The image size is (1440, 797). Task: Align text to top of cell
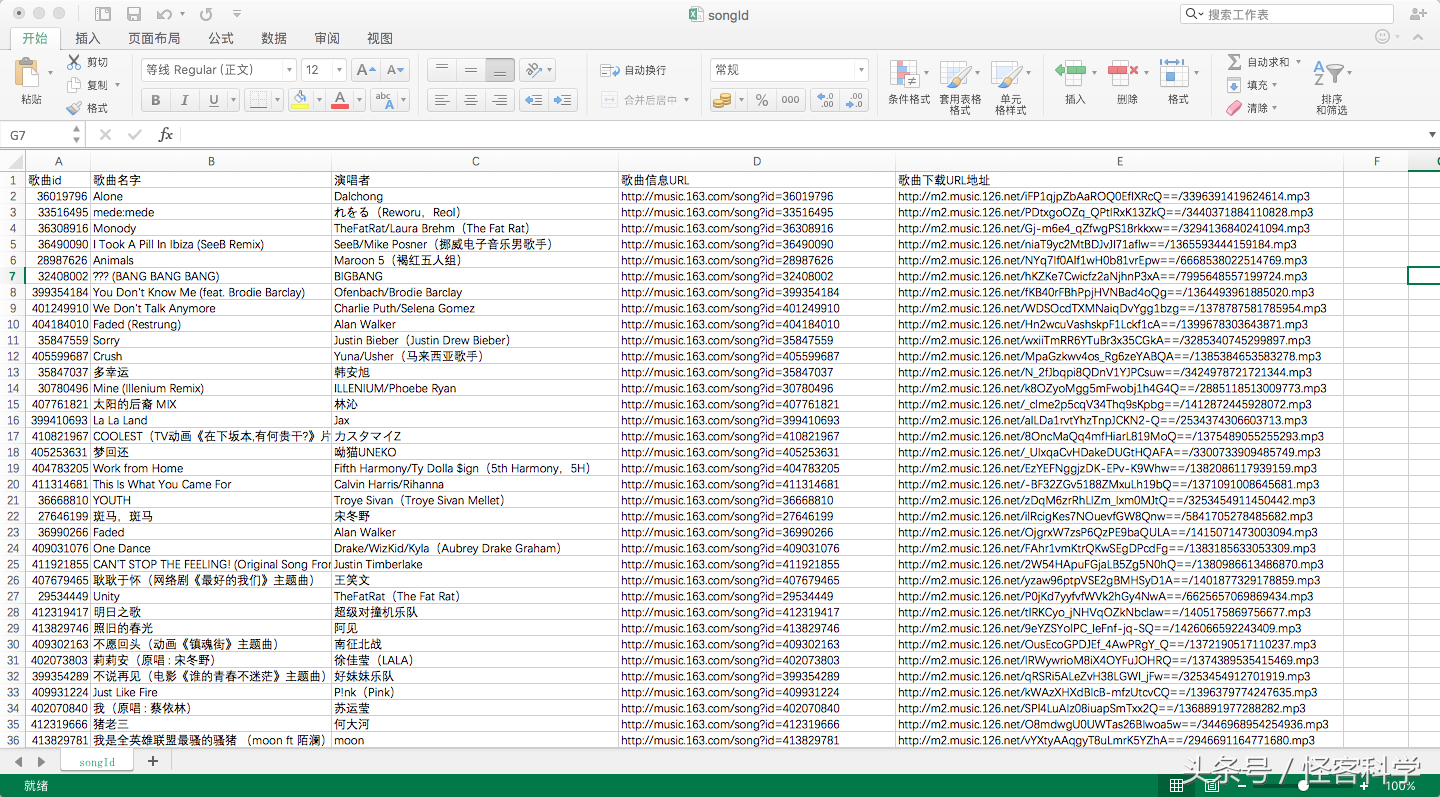point(441,70)
